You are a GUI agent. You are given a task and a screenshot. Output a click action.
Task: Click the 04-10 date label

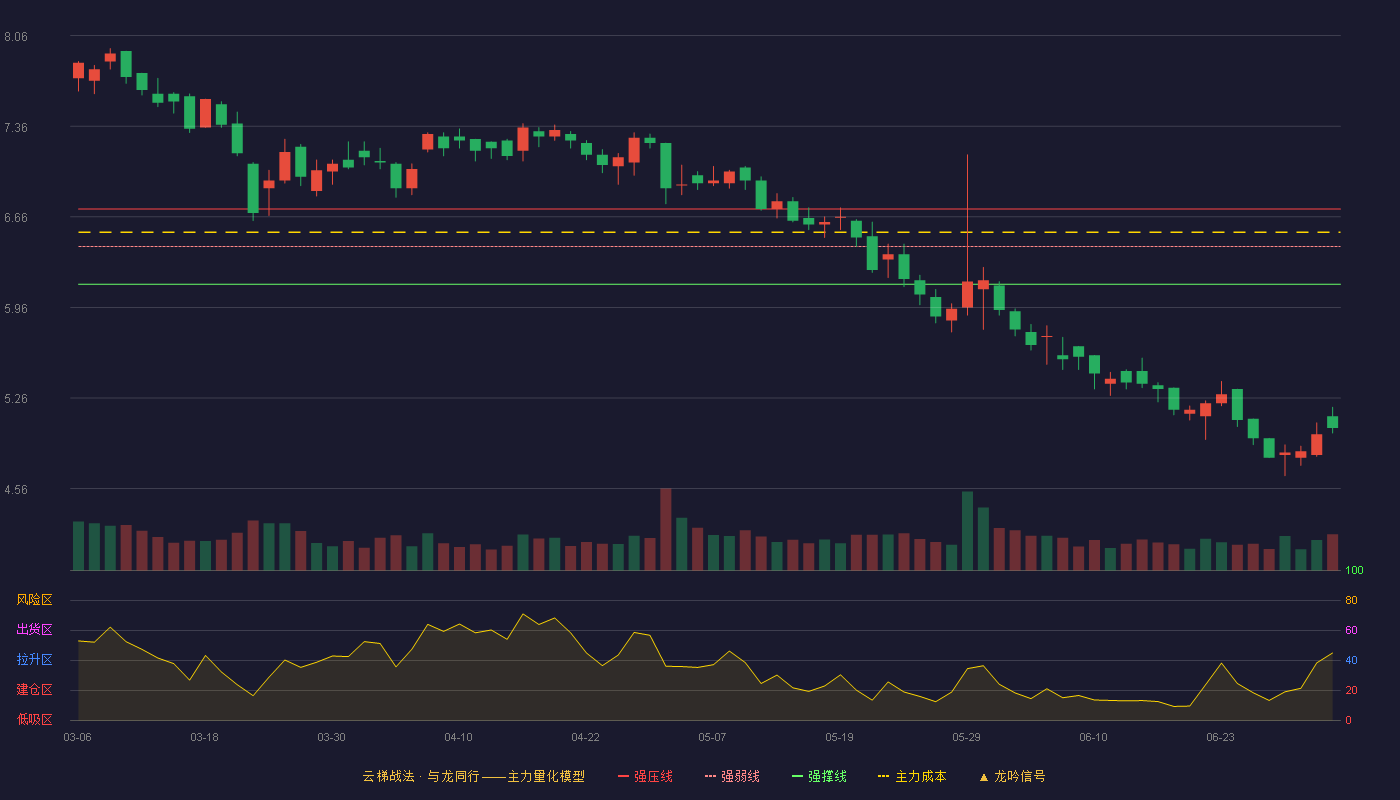[x=458, y=737]
